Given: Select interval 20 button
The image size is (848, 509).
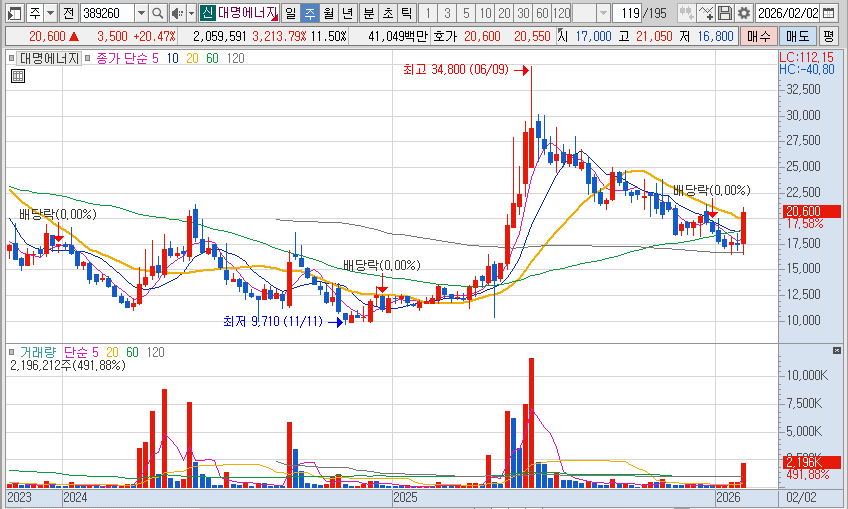Looking at the screenshot, I should 504,12.
